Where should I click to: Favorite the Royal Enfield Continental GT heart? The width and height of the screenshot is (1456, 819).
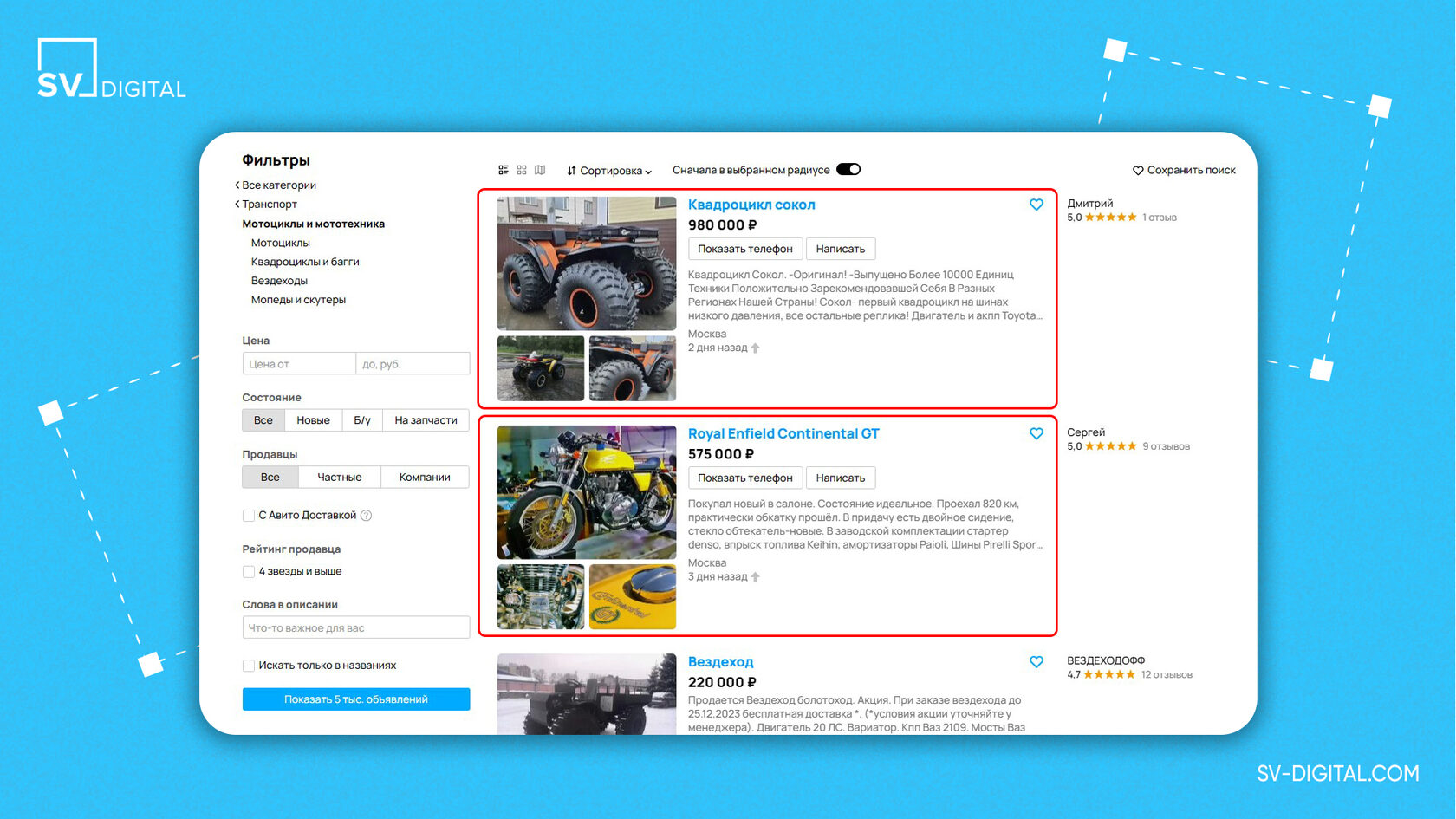coord(1037,433)
